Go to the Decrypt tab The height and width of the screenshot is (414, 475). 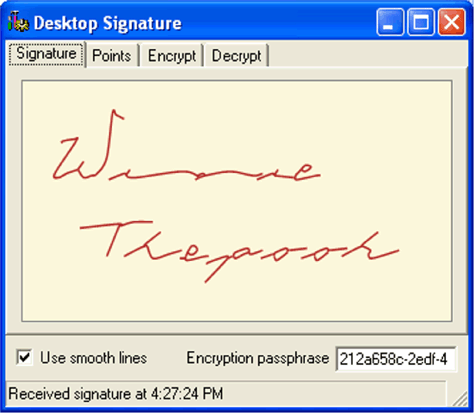click(236, 56)
